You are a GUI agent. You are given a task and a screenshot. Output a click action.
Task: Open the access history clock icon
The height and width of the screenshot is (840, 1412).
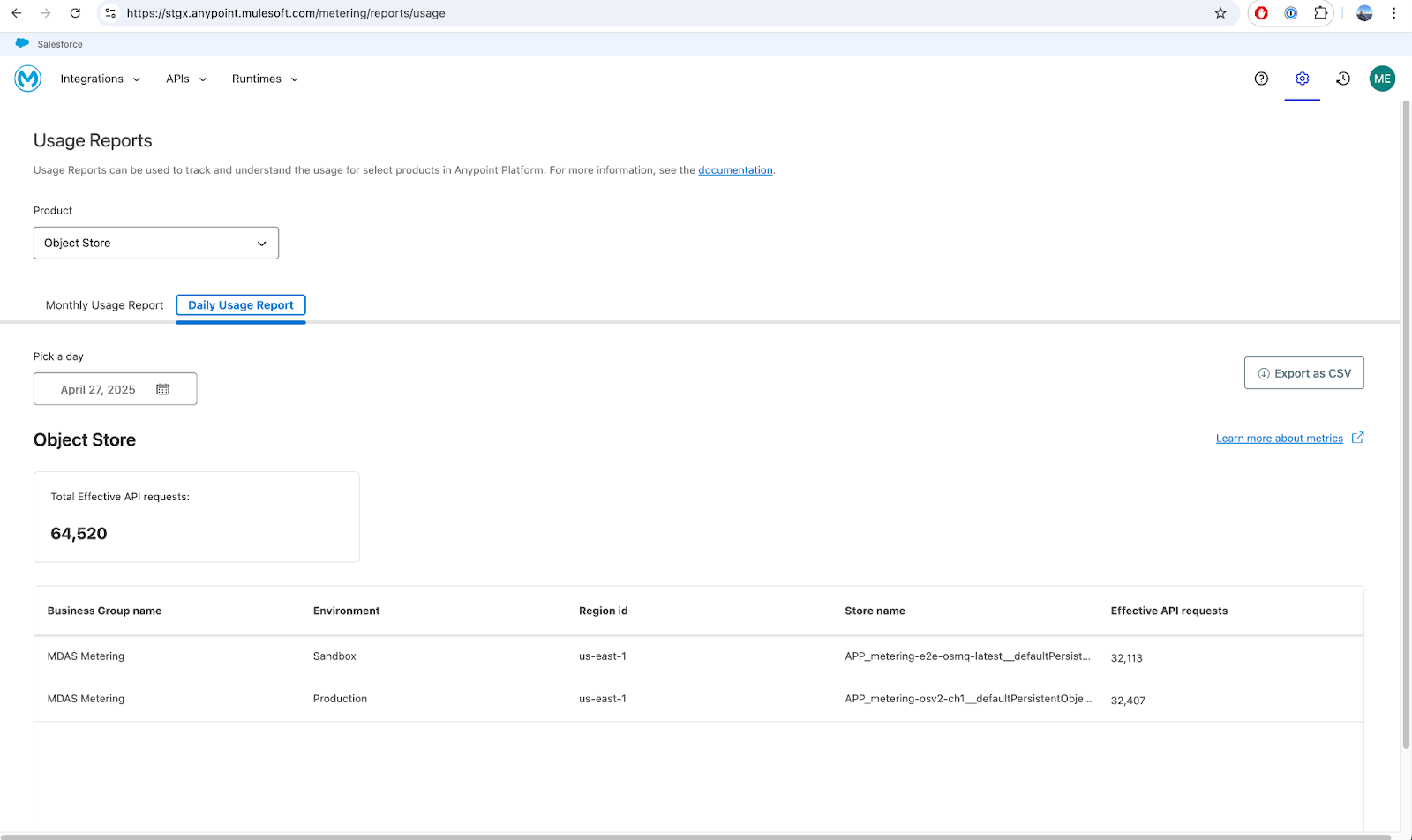[x=1342, y=79]
